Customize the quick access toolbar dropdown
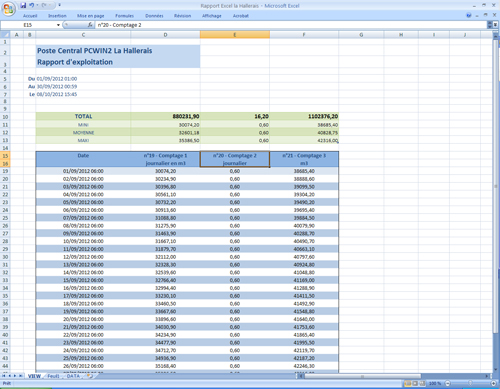The height and width of the screenshot is (389, 500). [59, 5]
